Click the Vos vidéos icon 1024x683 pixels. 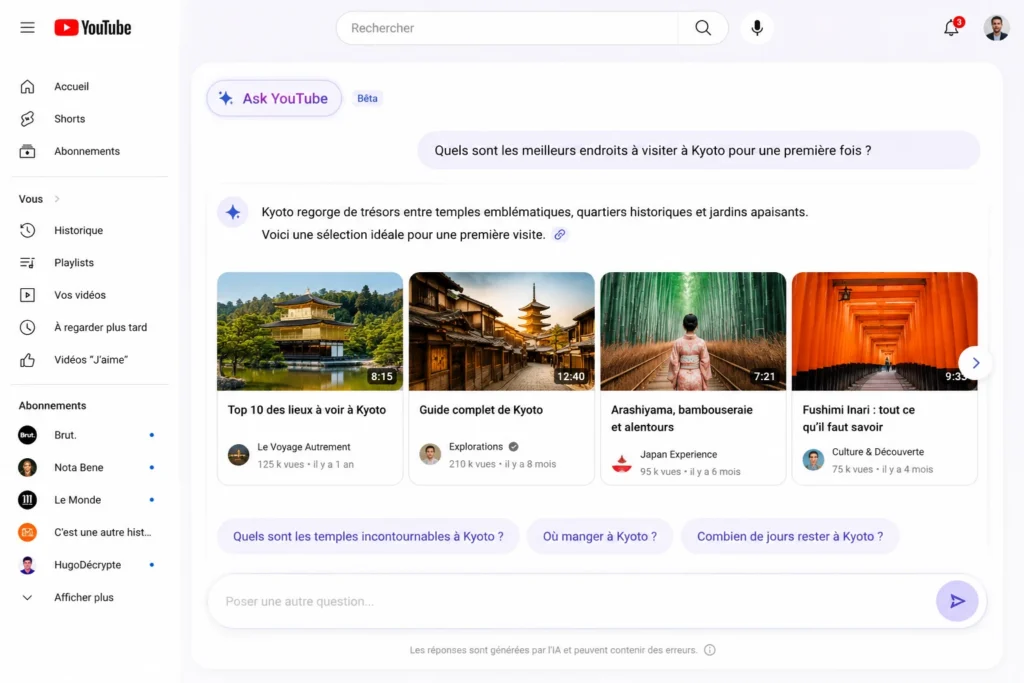point(27,295)
